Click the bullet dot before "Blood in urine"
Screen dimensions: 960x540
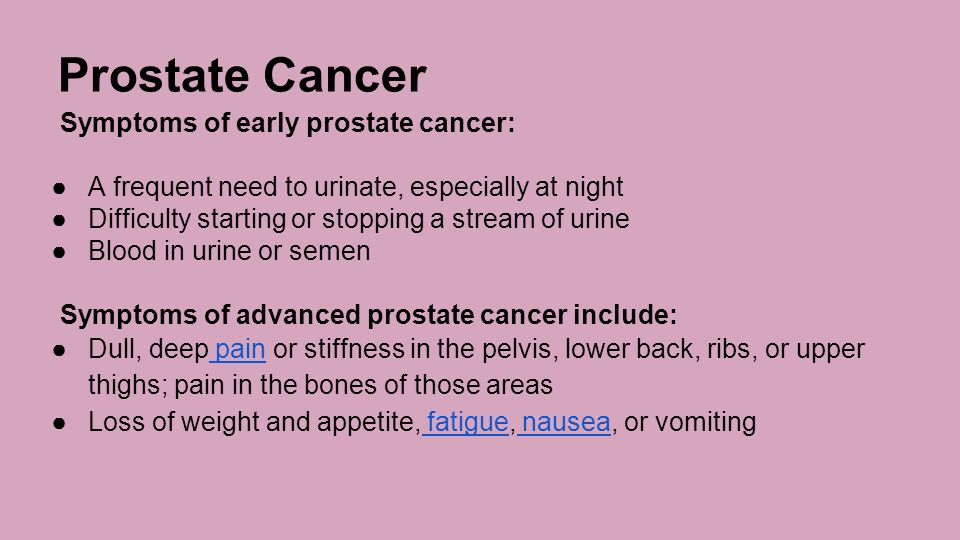pyautogui.click(x=59, y=252)
